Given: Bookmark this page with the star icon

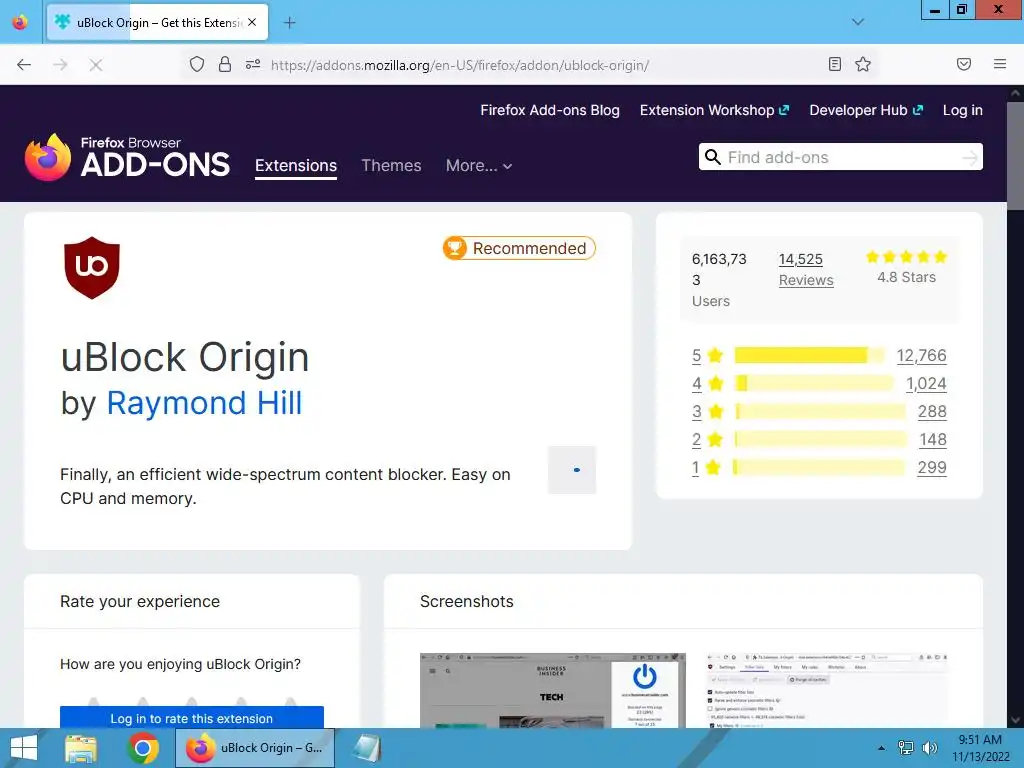Looking at the screenshot, I should pyautogui.click(x=863, y=64).
